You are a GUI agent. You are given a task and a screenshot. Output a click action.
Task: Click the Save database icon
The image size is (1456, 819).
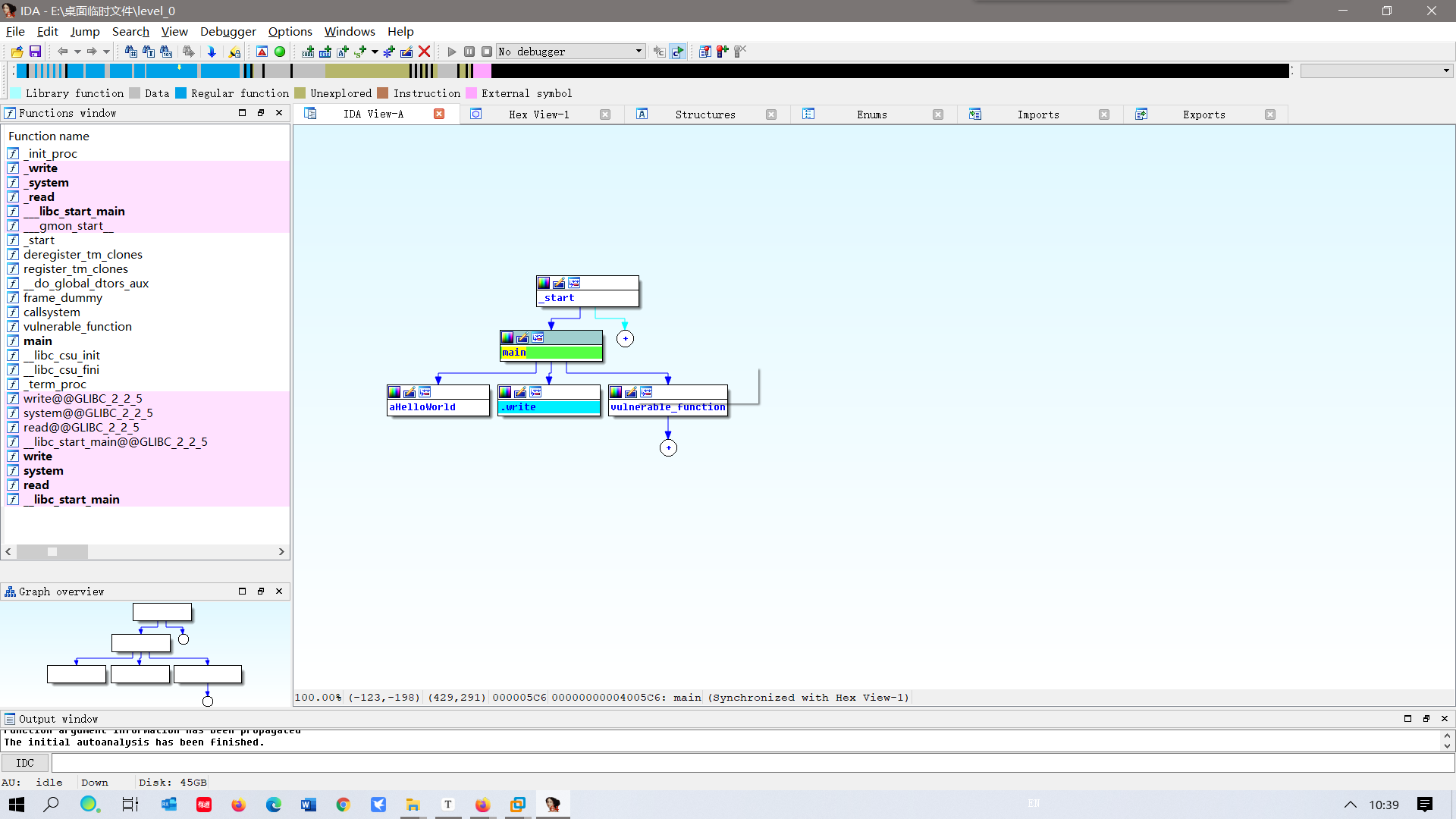point(35,52)
